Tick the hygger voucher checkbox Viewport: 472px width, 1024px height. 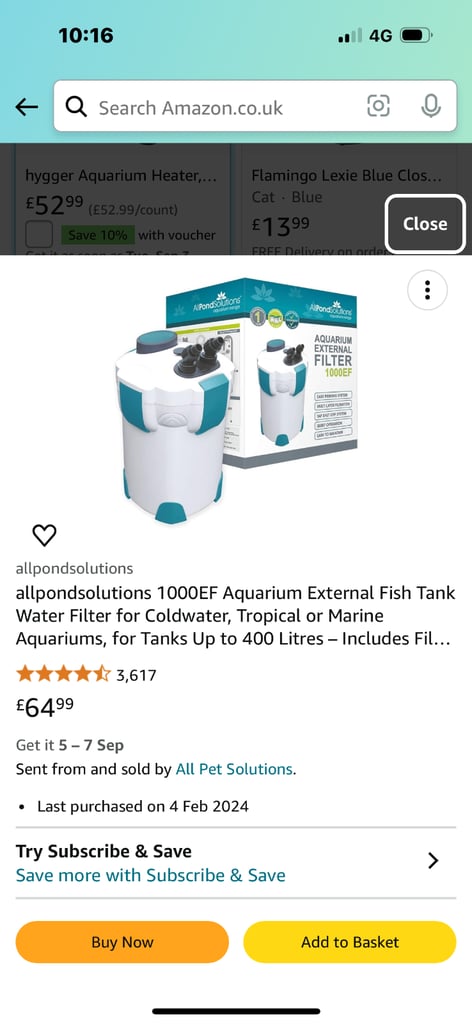point(39,234)
